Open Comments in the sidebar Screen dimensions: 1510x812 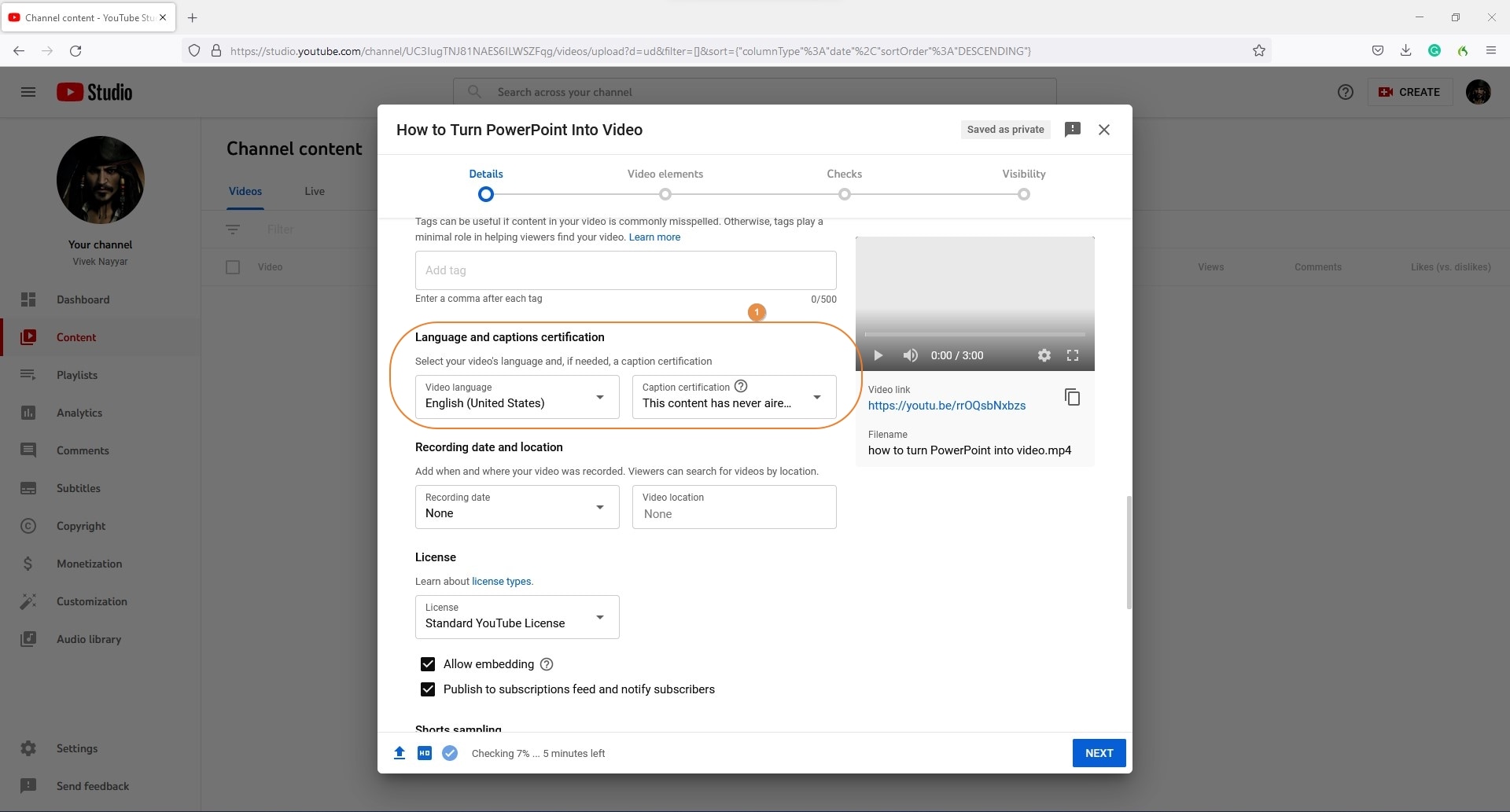click(x=101, y=450)
